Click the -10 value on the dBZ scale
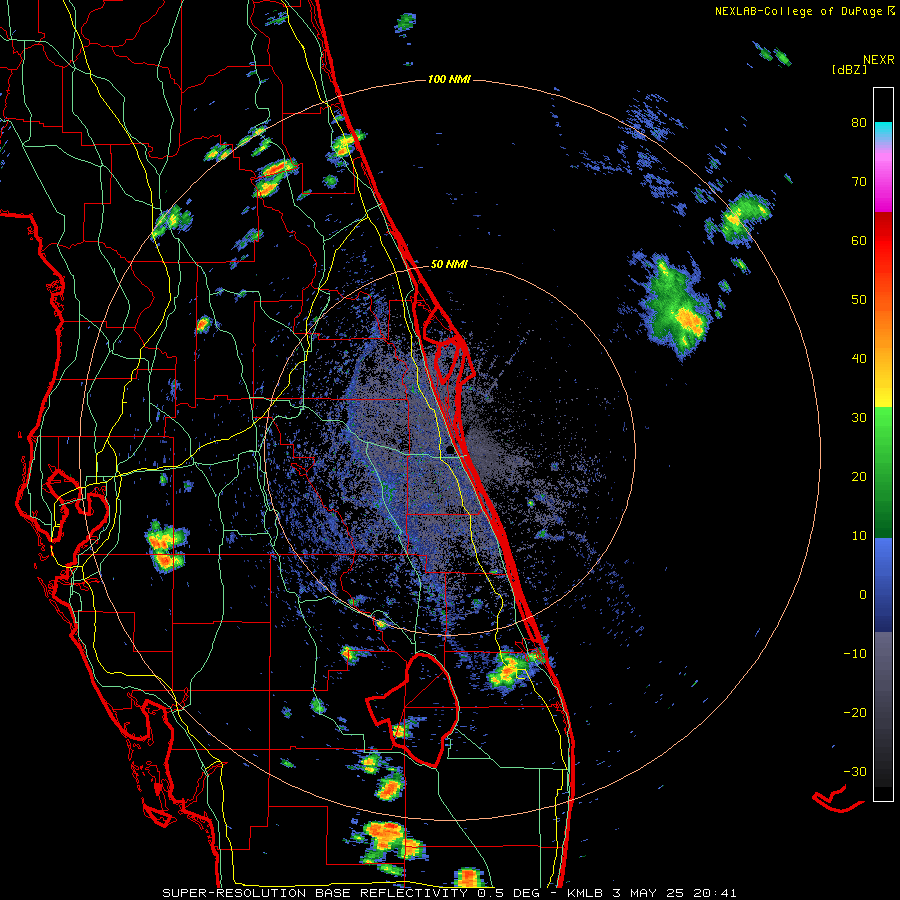The image size is (900, 900). coord(855,654)
